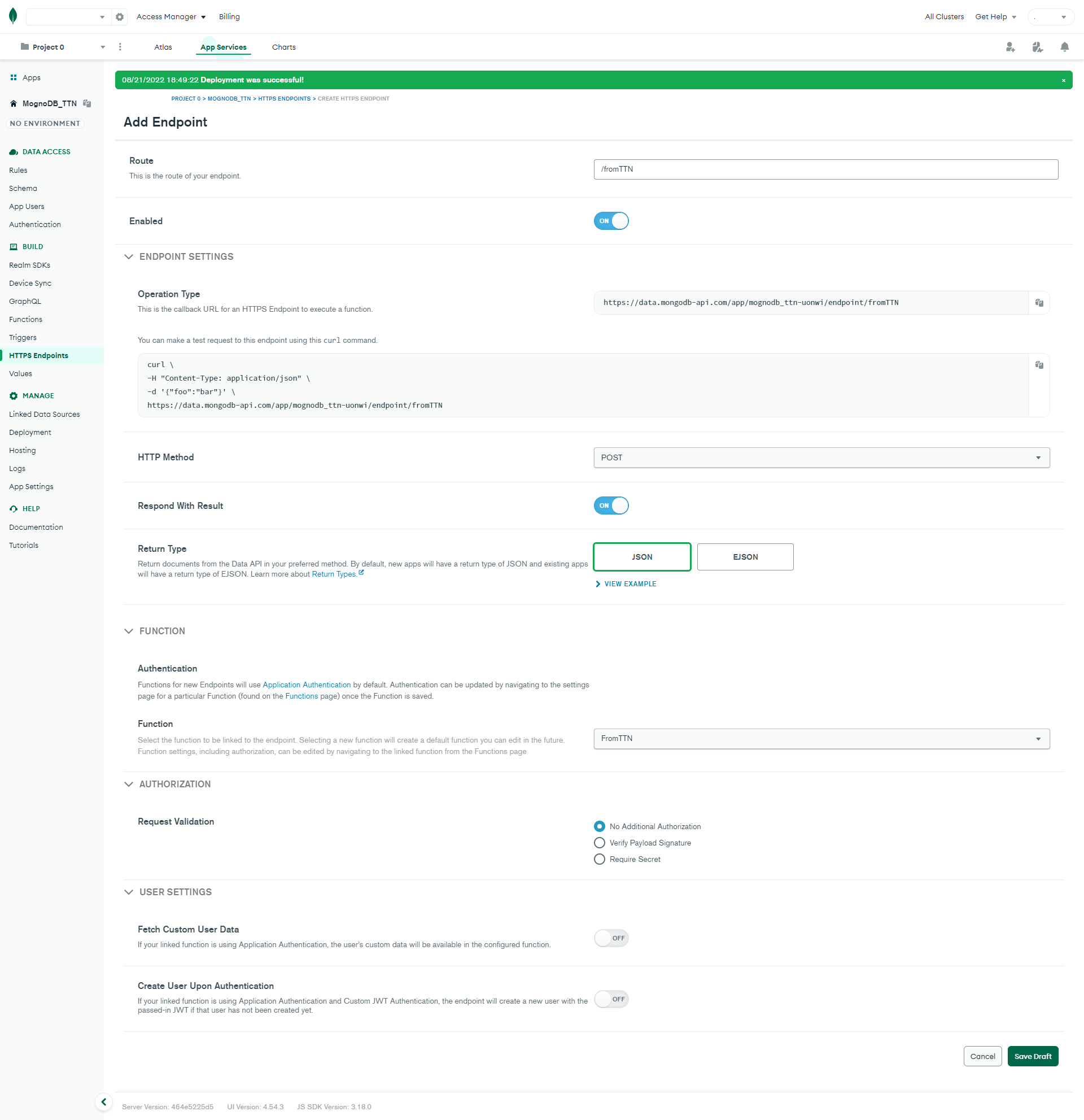Open the organization selector dropdown
Image resolution: width=1084 pixels, height=1120 pixels.
tap(67, 17)
